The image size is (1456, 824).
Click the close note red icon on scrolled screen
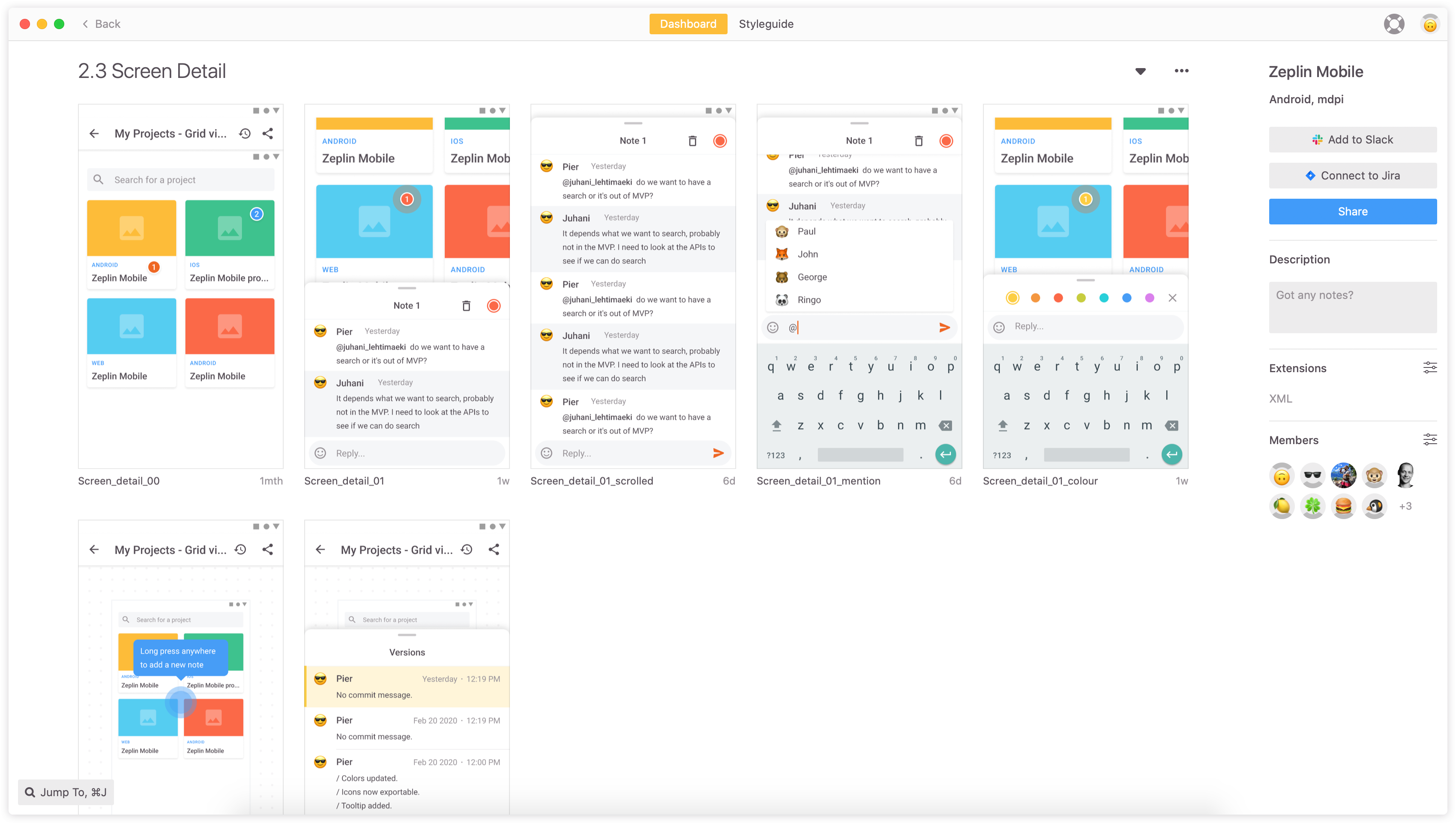721,141
